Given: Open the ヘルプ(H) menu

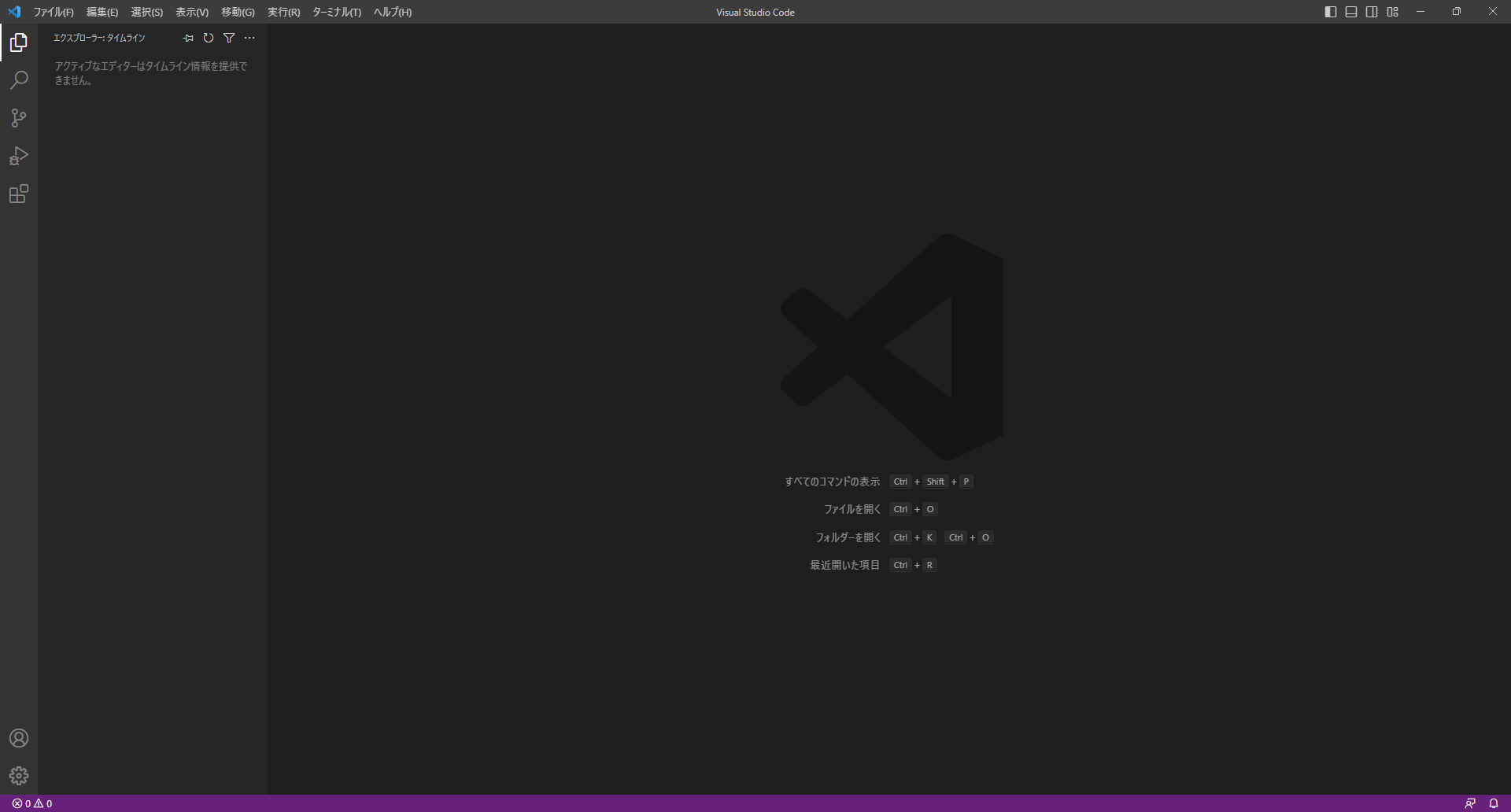Looking at the screenshot, I should [393, 12].
